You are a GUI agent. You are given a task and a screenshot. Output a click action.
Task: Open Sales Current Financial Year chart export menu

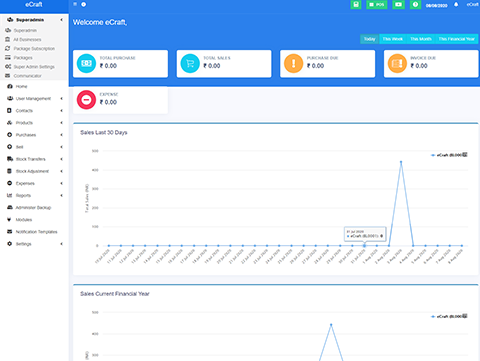465,316
